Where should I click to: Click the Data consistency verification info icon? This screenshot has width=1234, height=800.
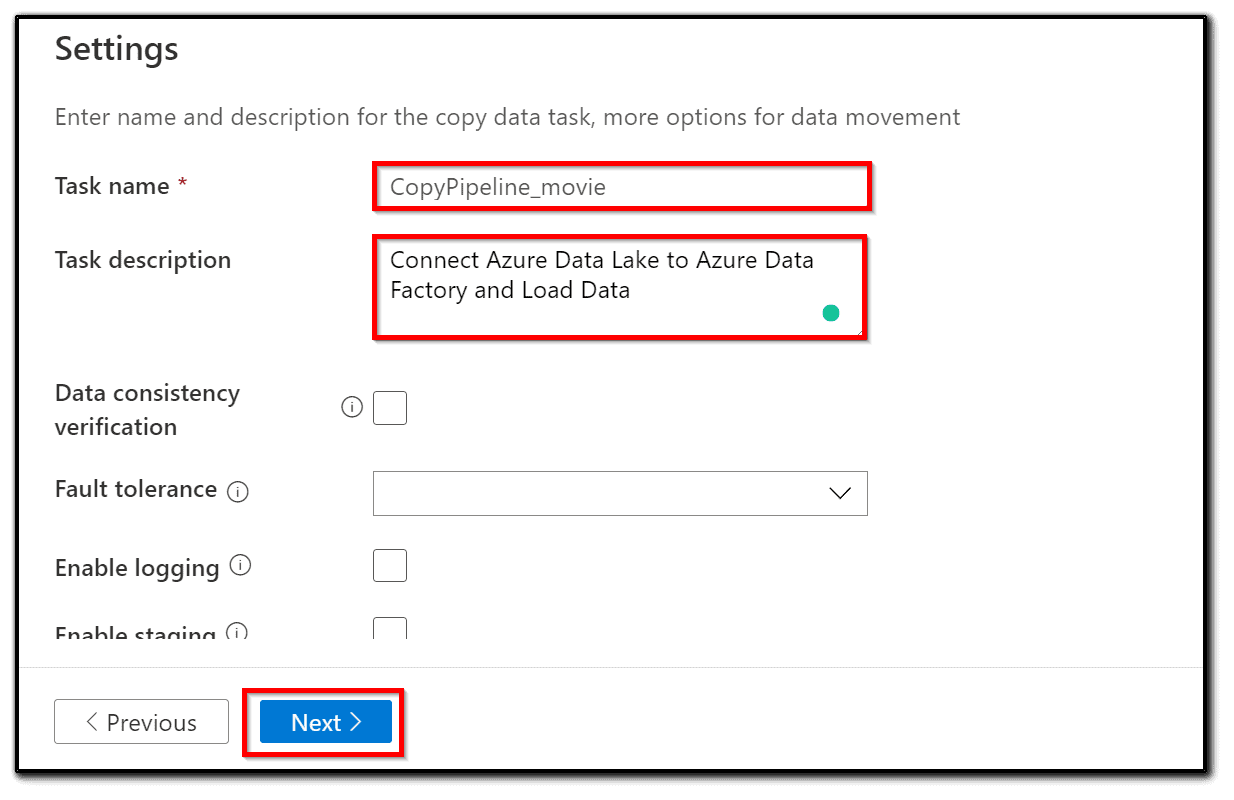(x=352, y=407)
